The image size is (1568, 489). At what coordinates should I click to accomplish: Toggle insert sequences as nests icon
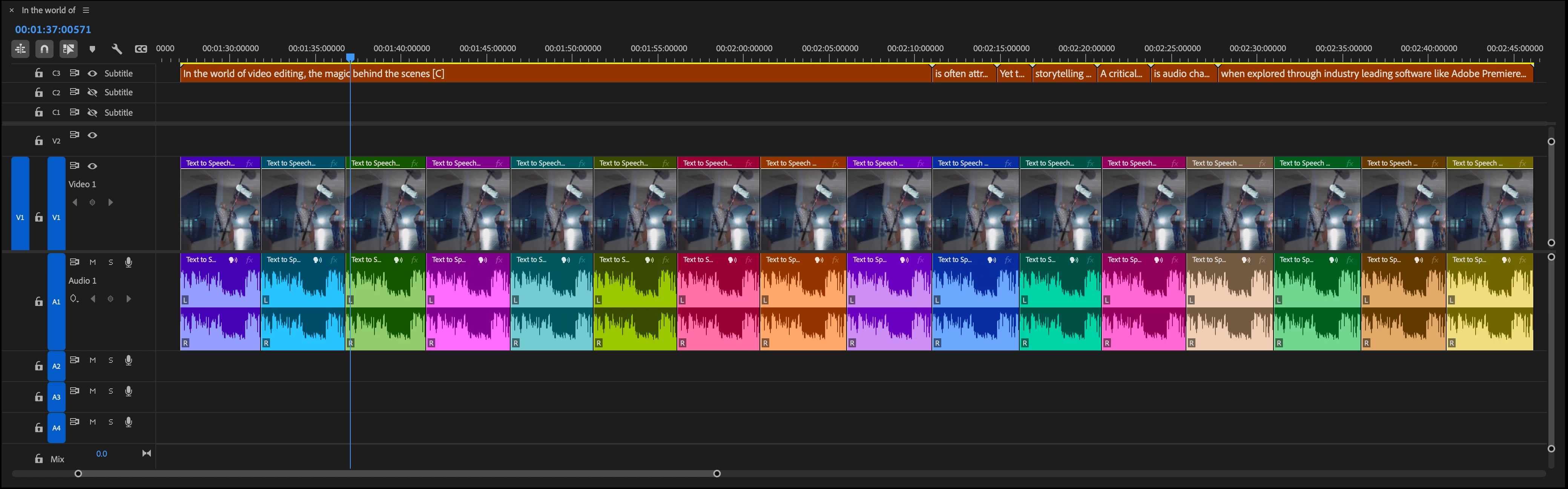pos(20,49)
